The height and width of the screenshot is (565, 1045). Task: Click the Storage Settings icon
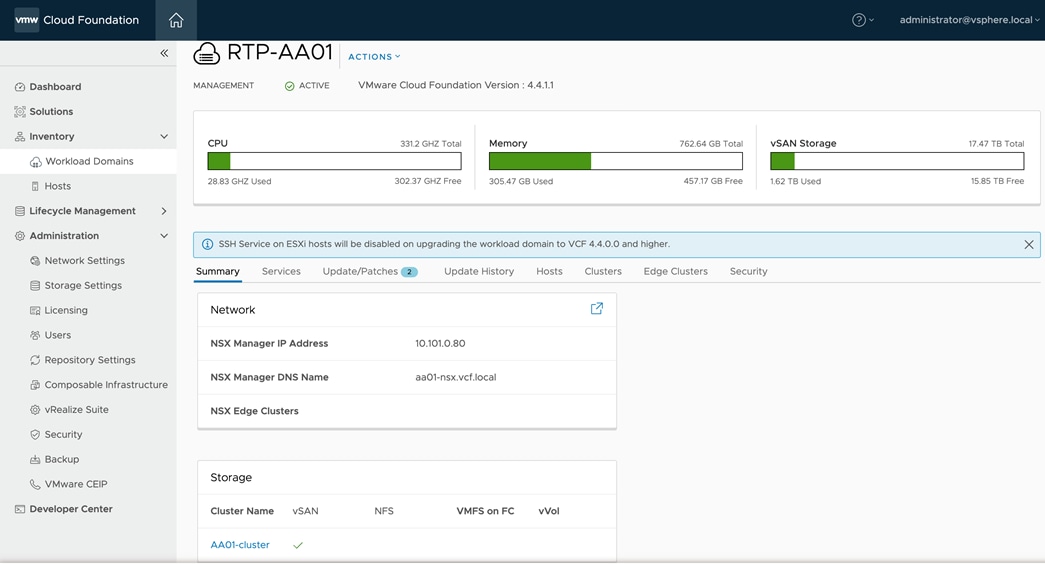pos(35,285)
